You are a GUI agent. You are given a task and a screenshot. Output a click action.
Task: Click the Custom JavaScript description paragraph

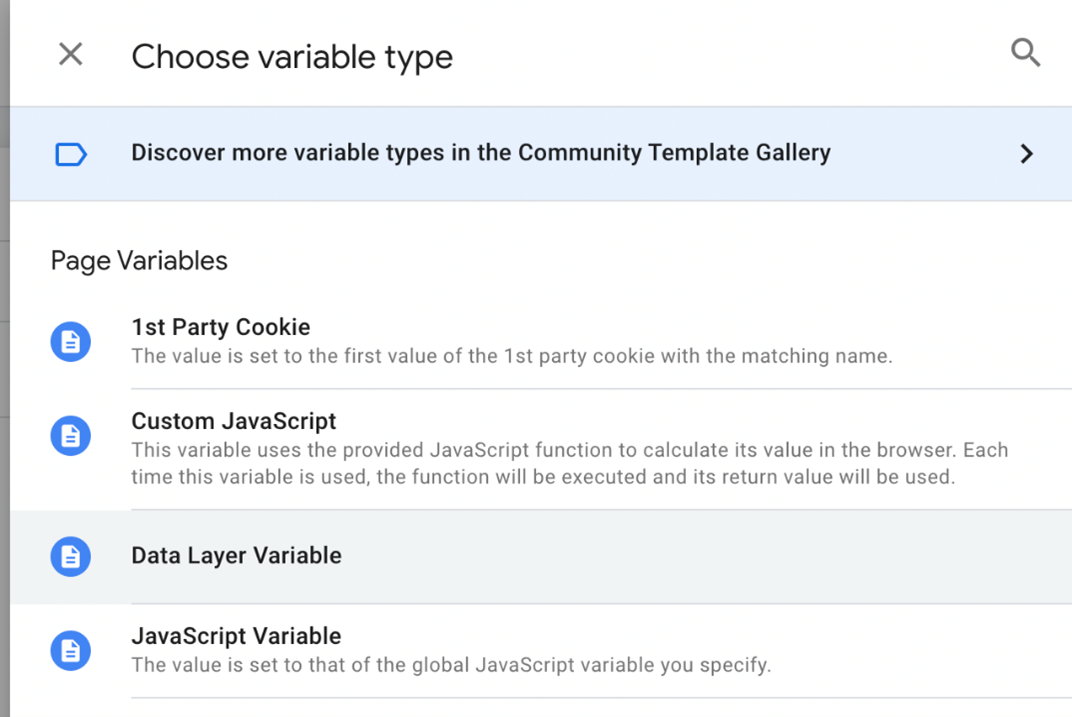tap(569, 464)
